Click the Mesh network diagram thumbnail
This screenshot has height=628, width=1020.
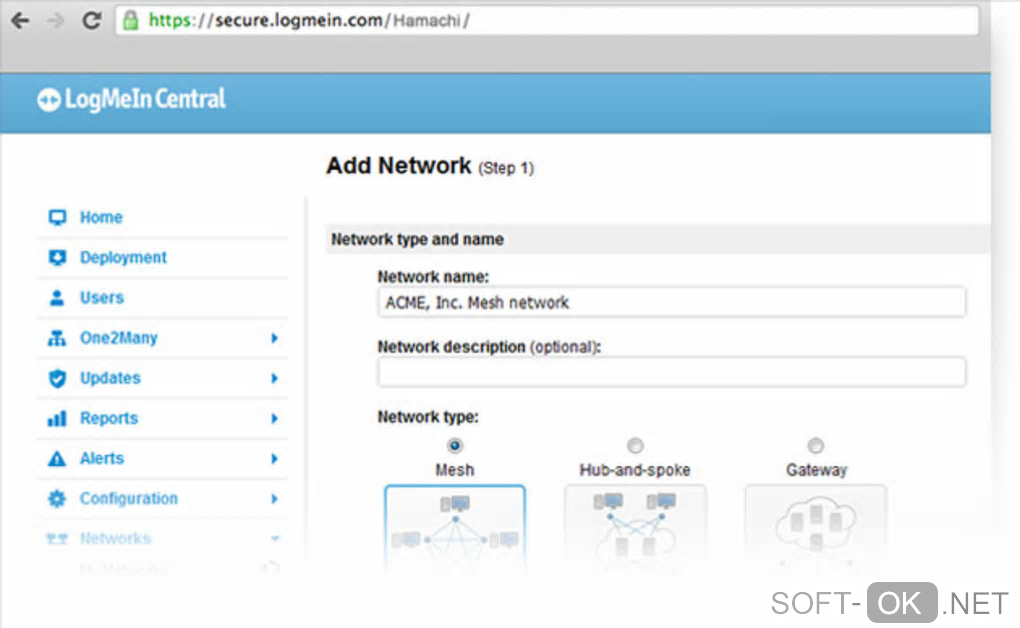point(455,530)
